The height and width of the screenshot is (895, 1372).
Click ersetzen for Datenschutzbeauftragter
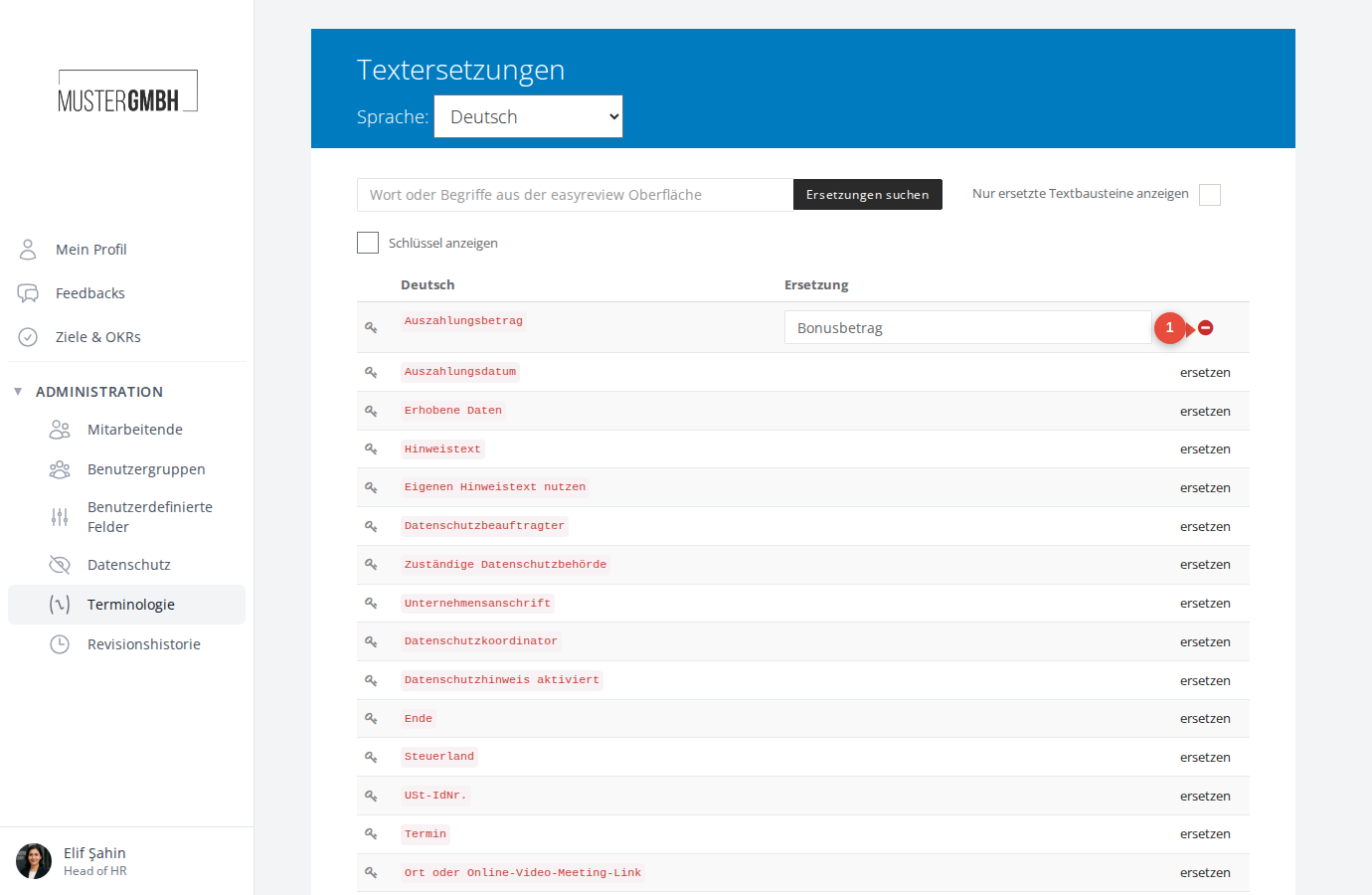click(1205, 527)
